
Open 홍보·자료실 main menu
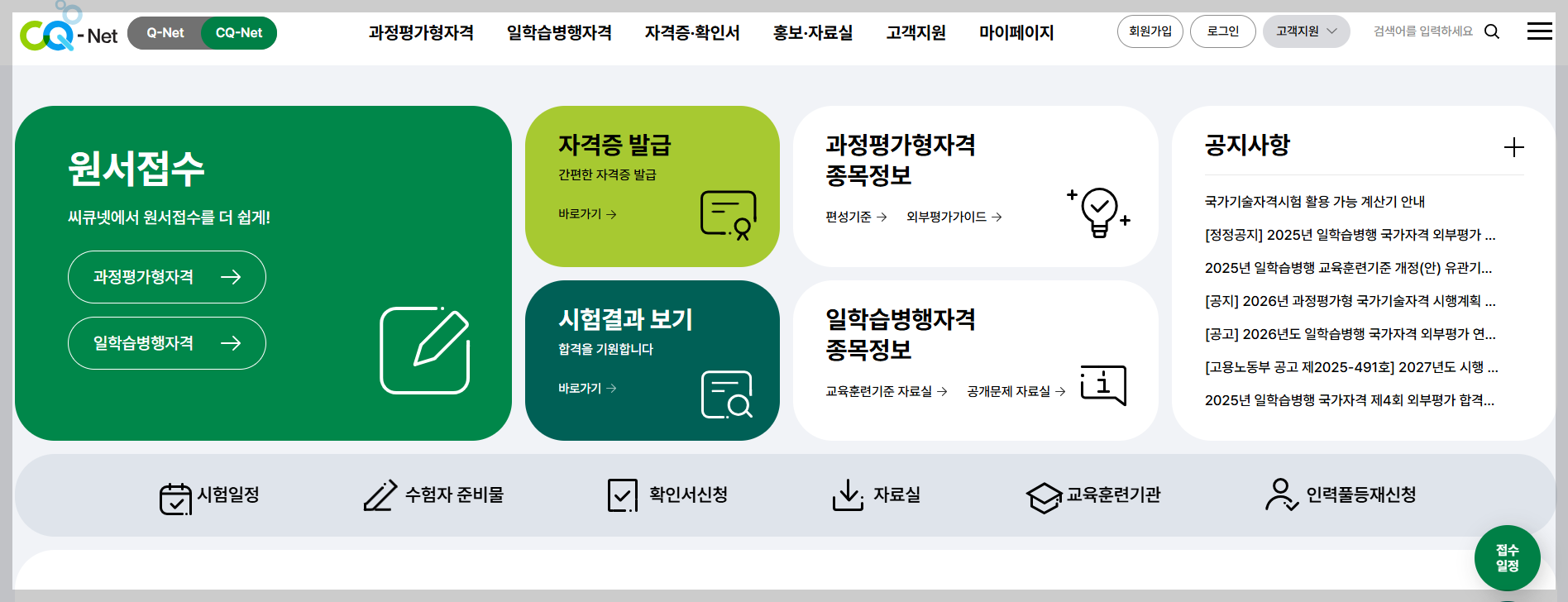tap(813, 33)
